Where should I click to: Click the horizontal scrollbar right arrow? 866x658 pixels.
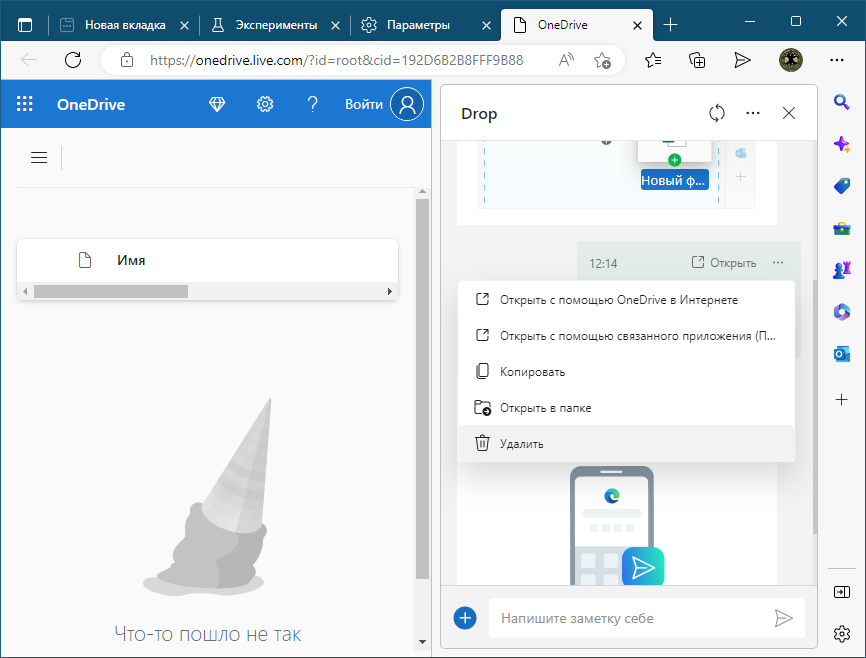389,291
